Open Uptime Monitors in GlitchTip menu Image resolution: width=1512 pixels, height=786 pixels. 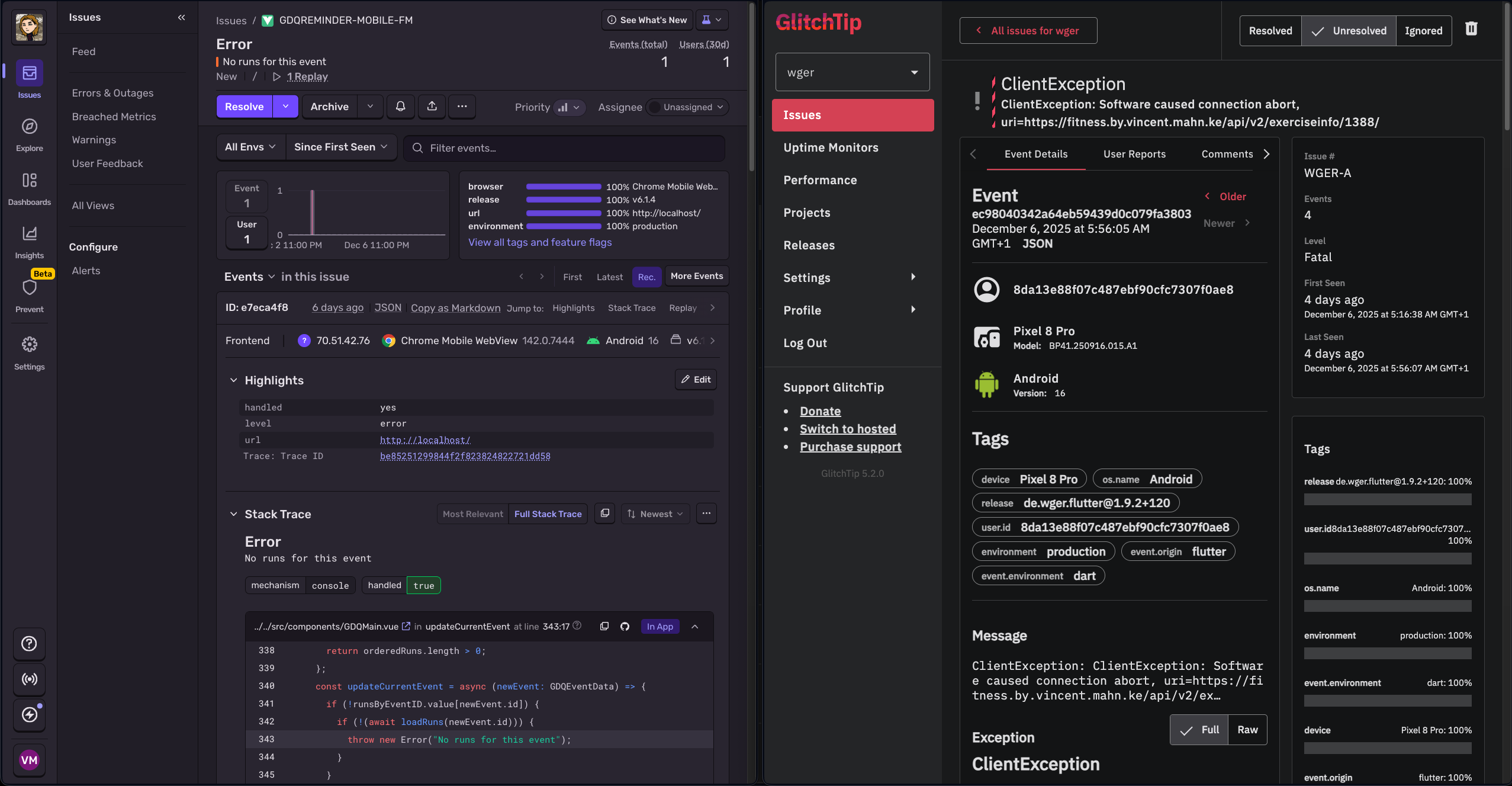point(831,147)
